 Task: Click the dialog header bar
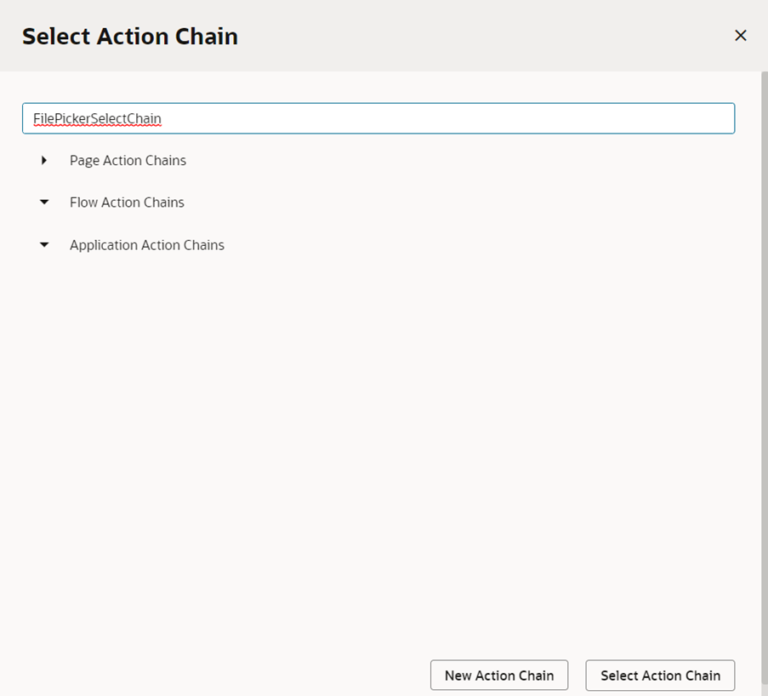click(x=450, y=36)
